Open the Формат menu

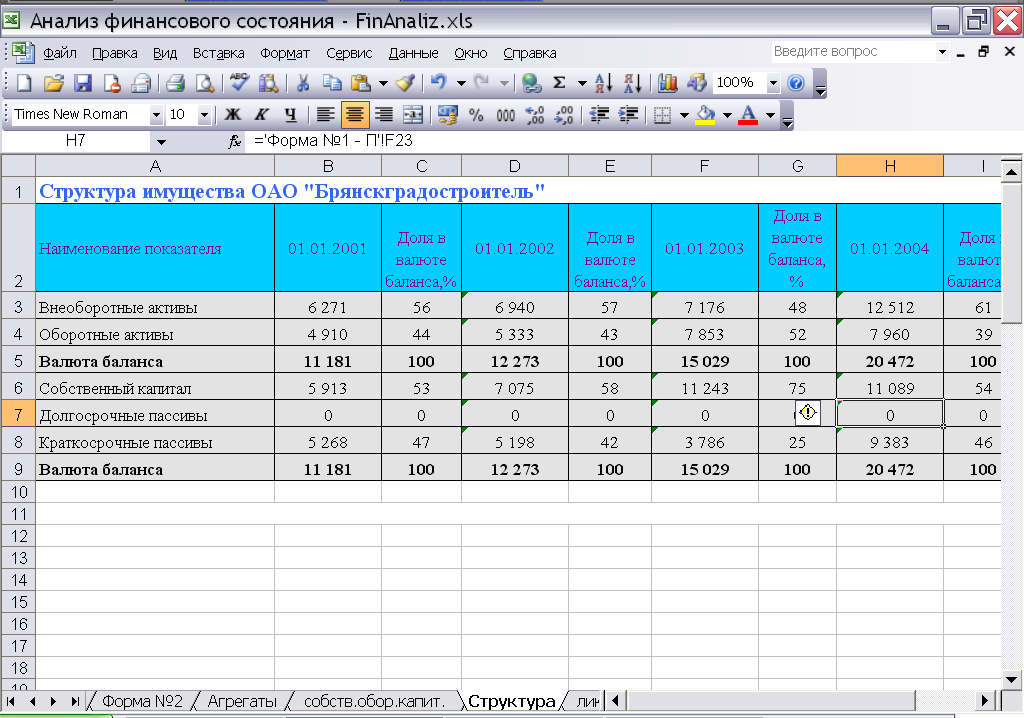pos(285,53)
